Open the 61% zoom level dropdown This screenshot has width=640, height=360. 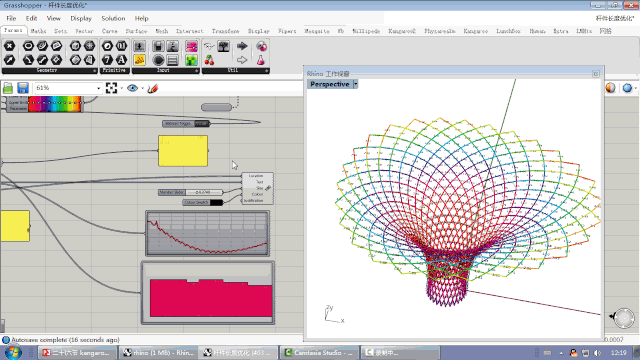click(98, 88)
